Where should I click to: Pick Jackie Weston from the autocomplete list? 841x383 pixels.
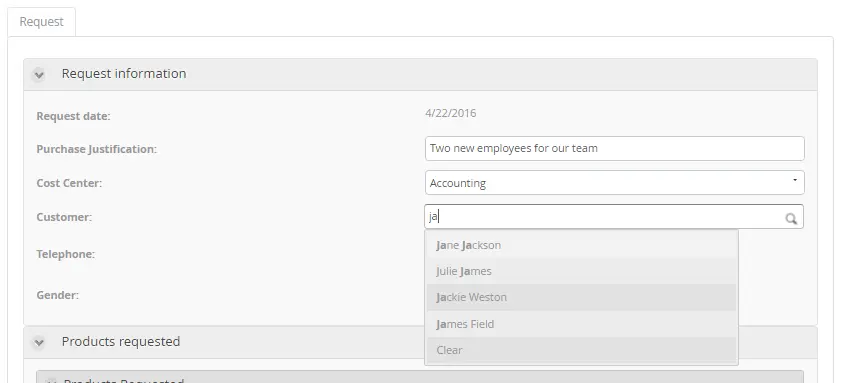581,298
